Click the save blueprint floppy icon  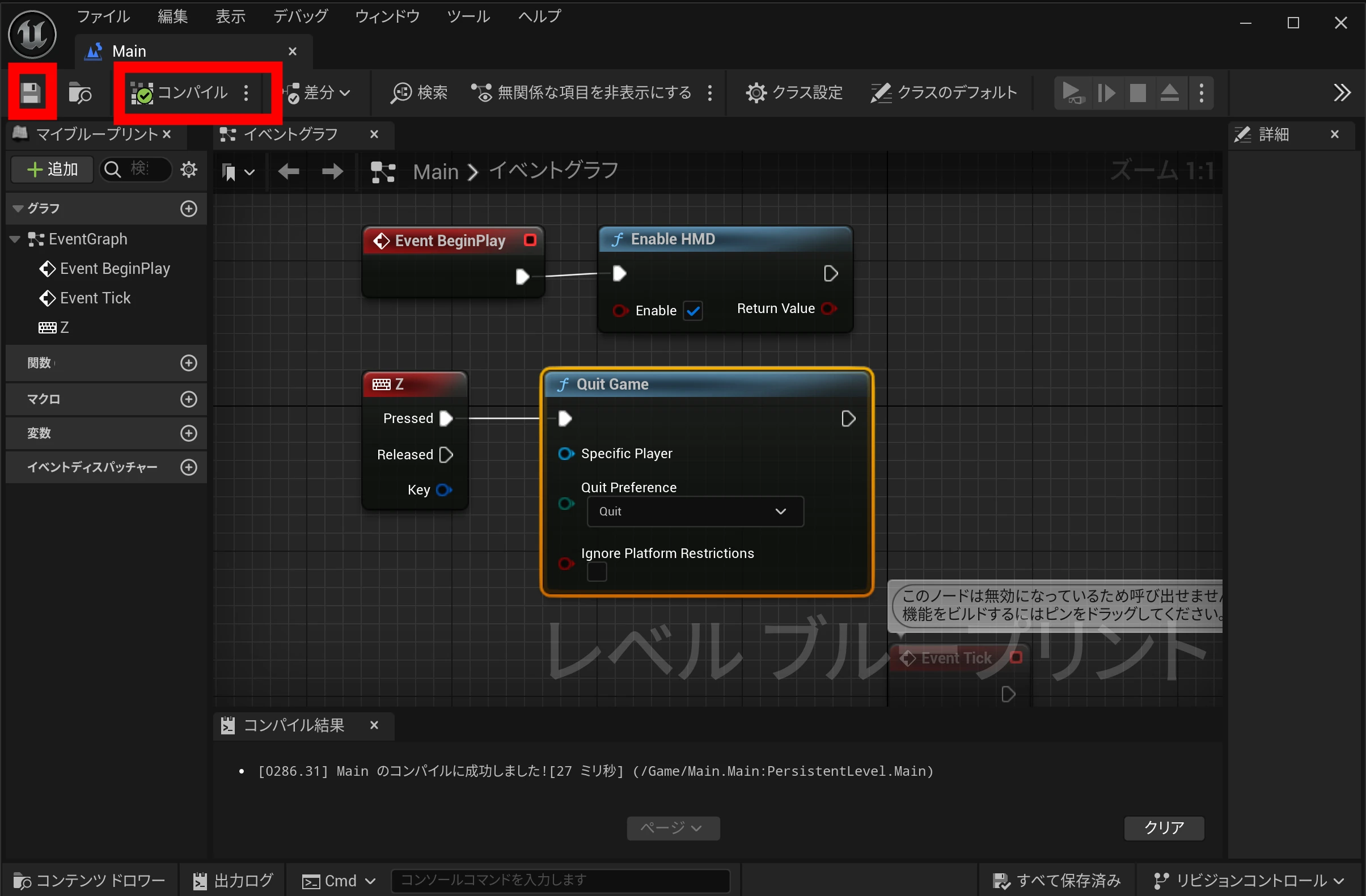point(31,92)
